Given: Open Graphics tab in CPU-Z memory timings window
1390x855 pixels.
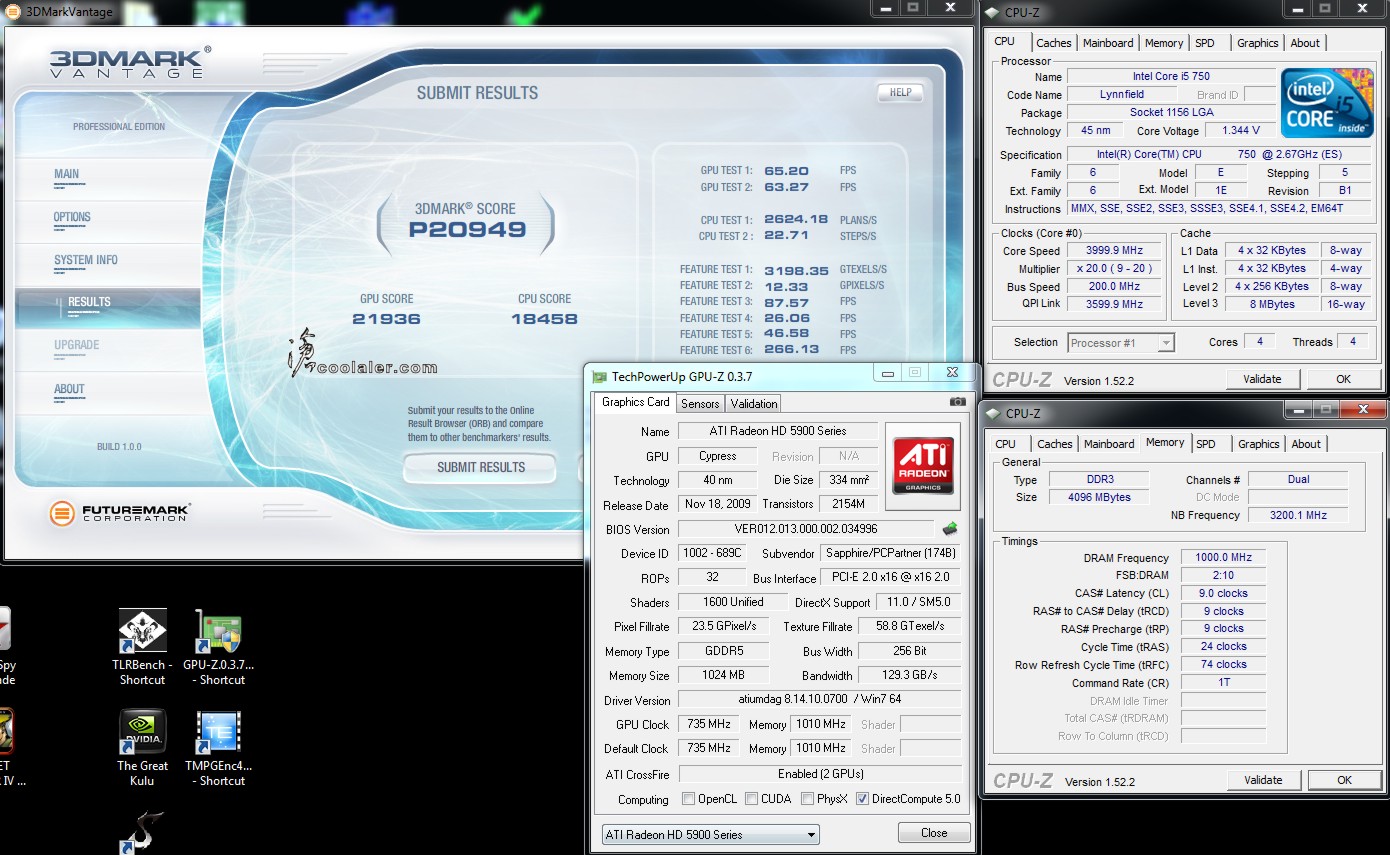Looking at the screenshot, I should [x=1258, y=444].
